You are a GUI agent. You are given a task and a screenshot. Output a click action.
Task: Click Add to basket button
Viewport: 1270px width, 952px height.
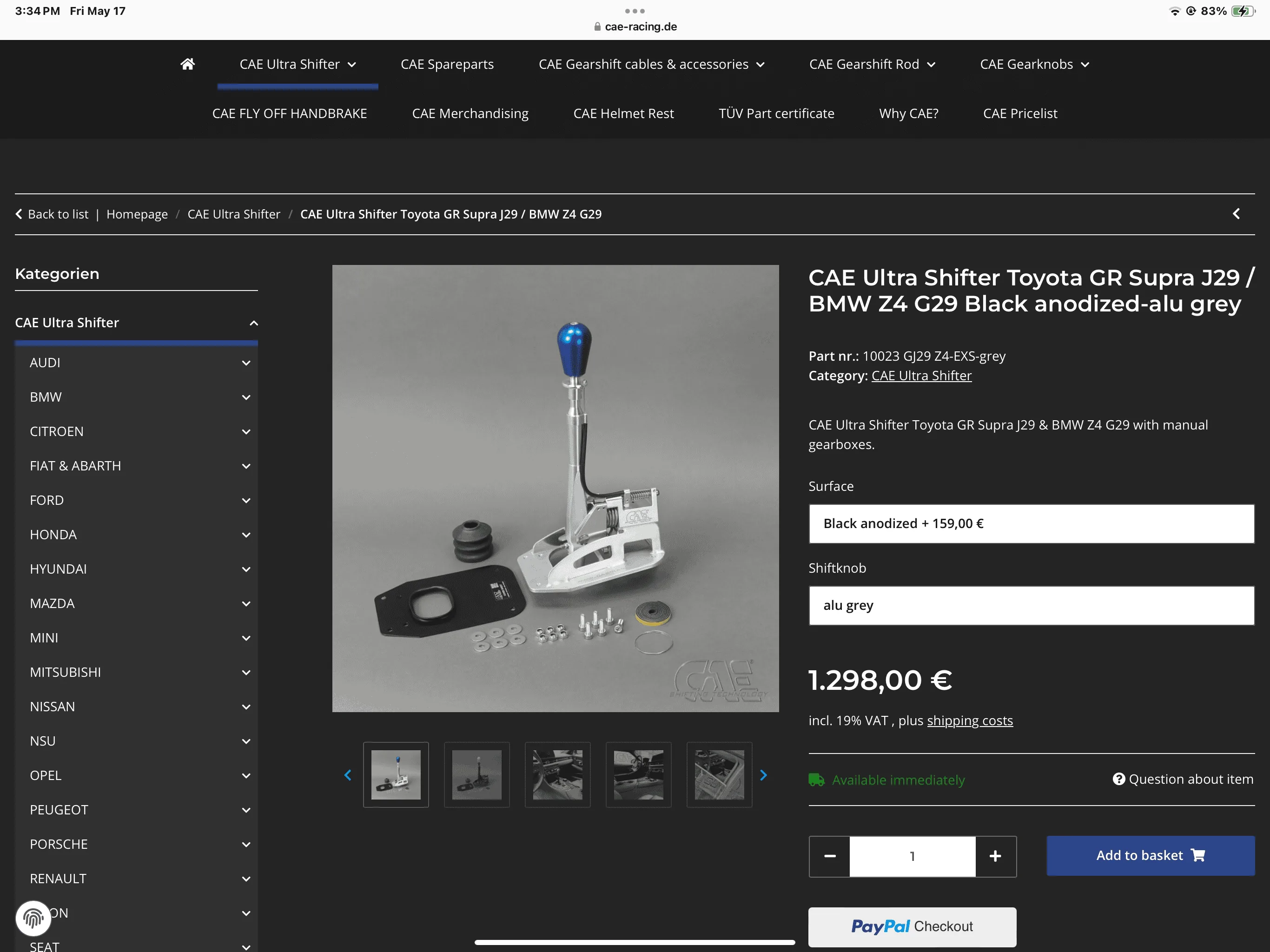pos(1150,855)
